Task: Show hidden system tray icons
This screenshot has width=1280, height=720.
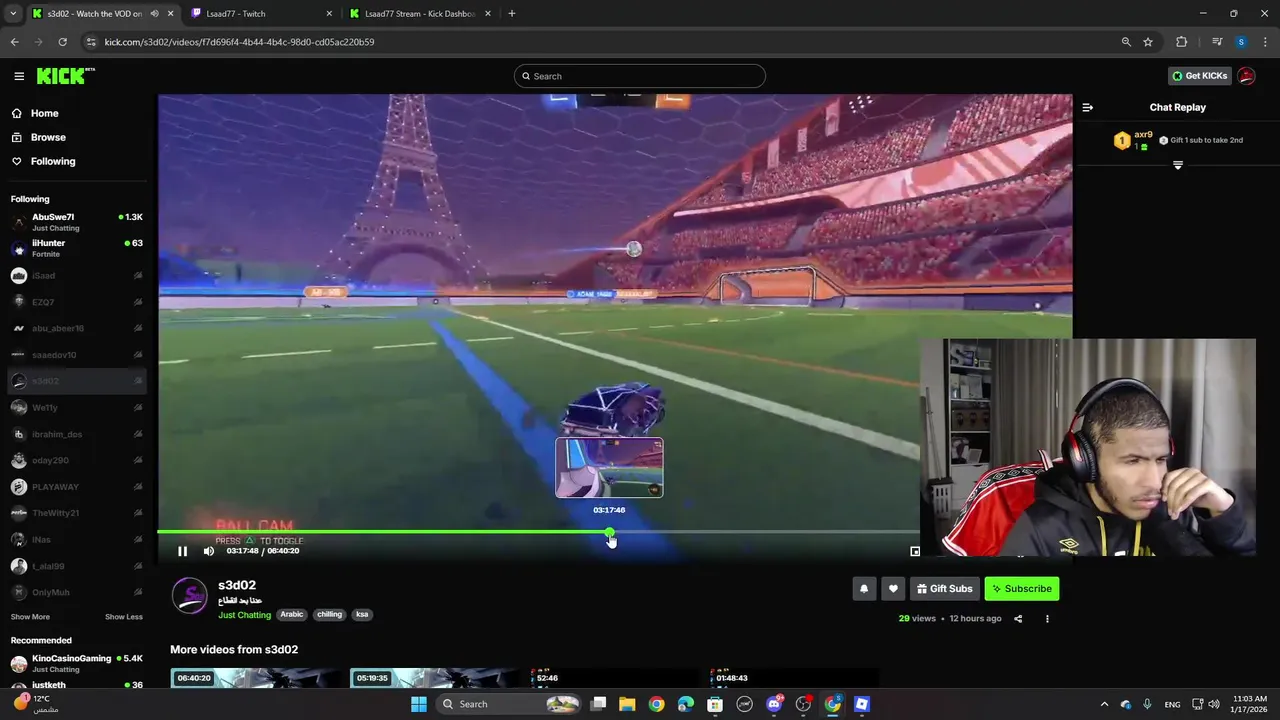Action: 1104,704
